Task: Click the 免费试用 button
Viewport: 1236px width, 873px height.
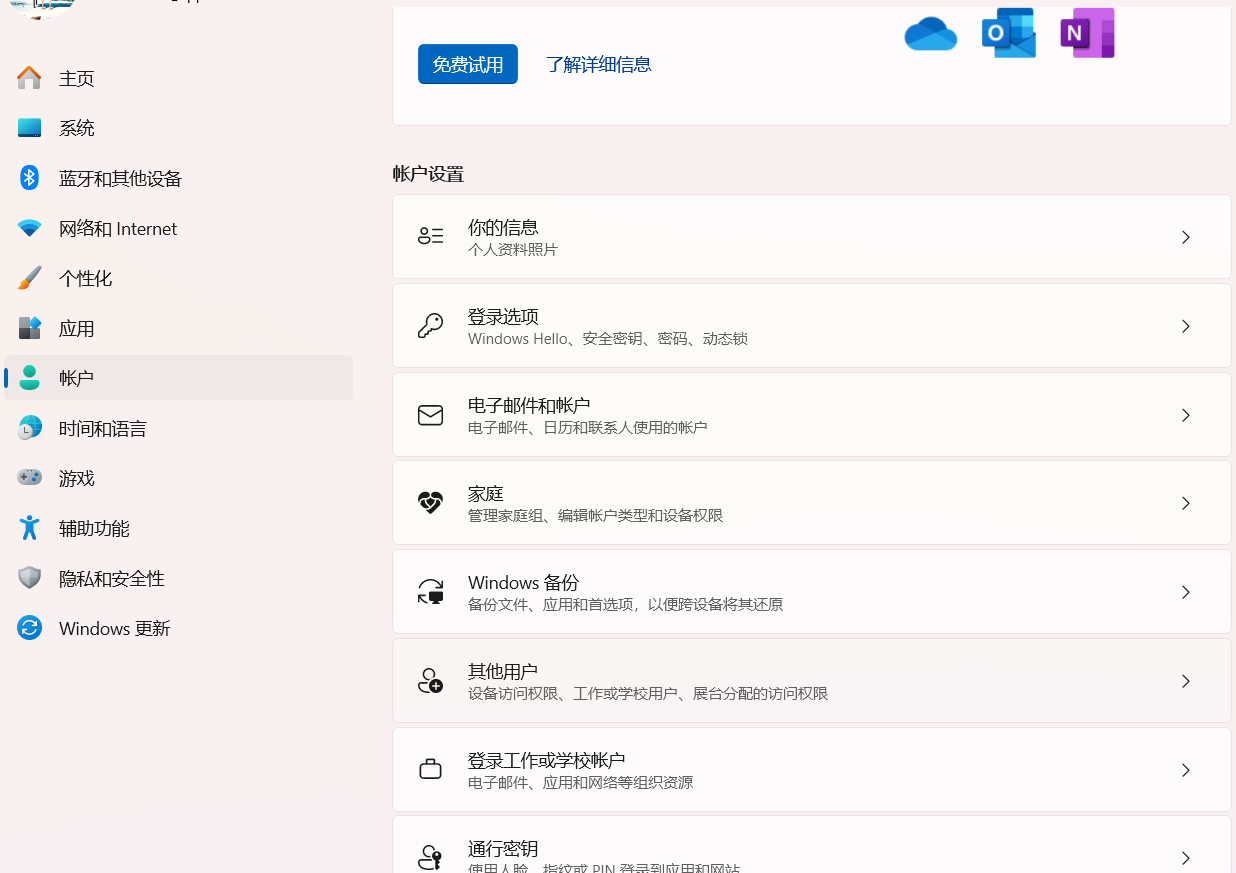Action: click(468, 64)
